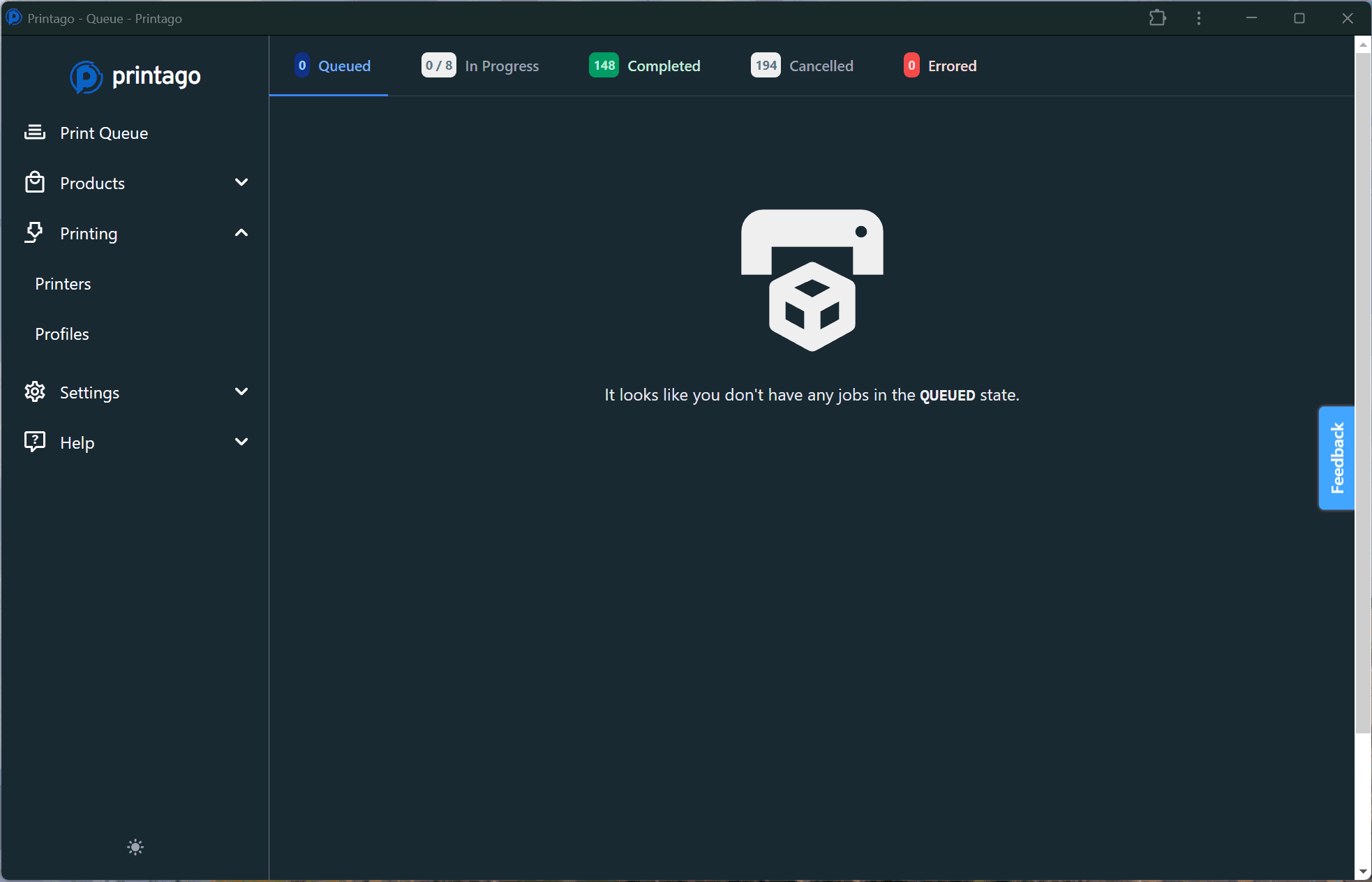This screenshot has width=1372, height=882.
Task: Click the Printago favicon in the title bar
Action: coord(13,17)
